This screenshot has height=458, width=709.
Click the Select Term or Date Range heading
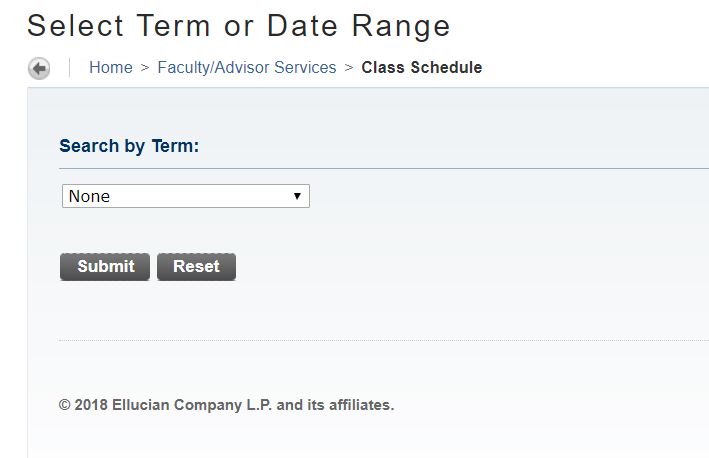pos(239,26)
